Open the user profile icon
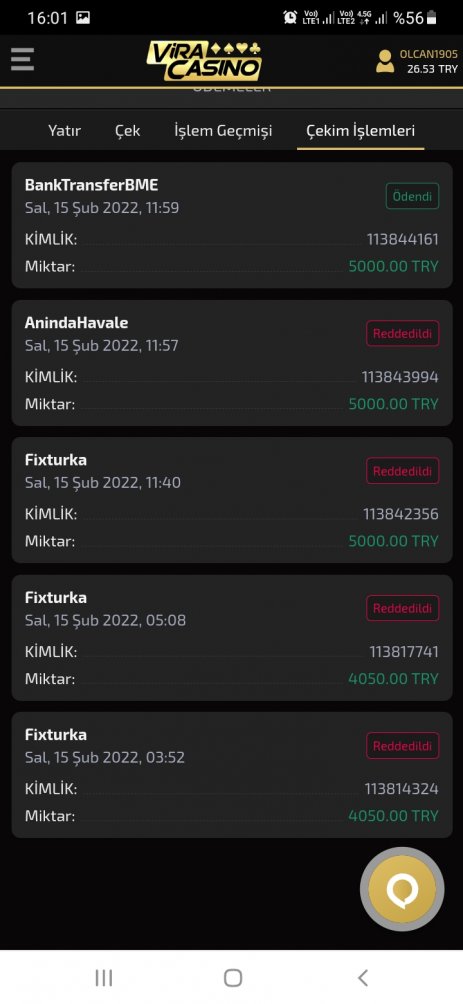This screenshot has width=463, height=1004. (x=385, y=61)
